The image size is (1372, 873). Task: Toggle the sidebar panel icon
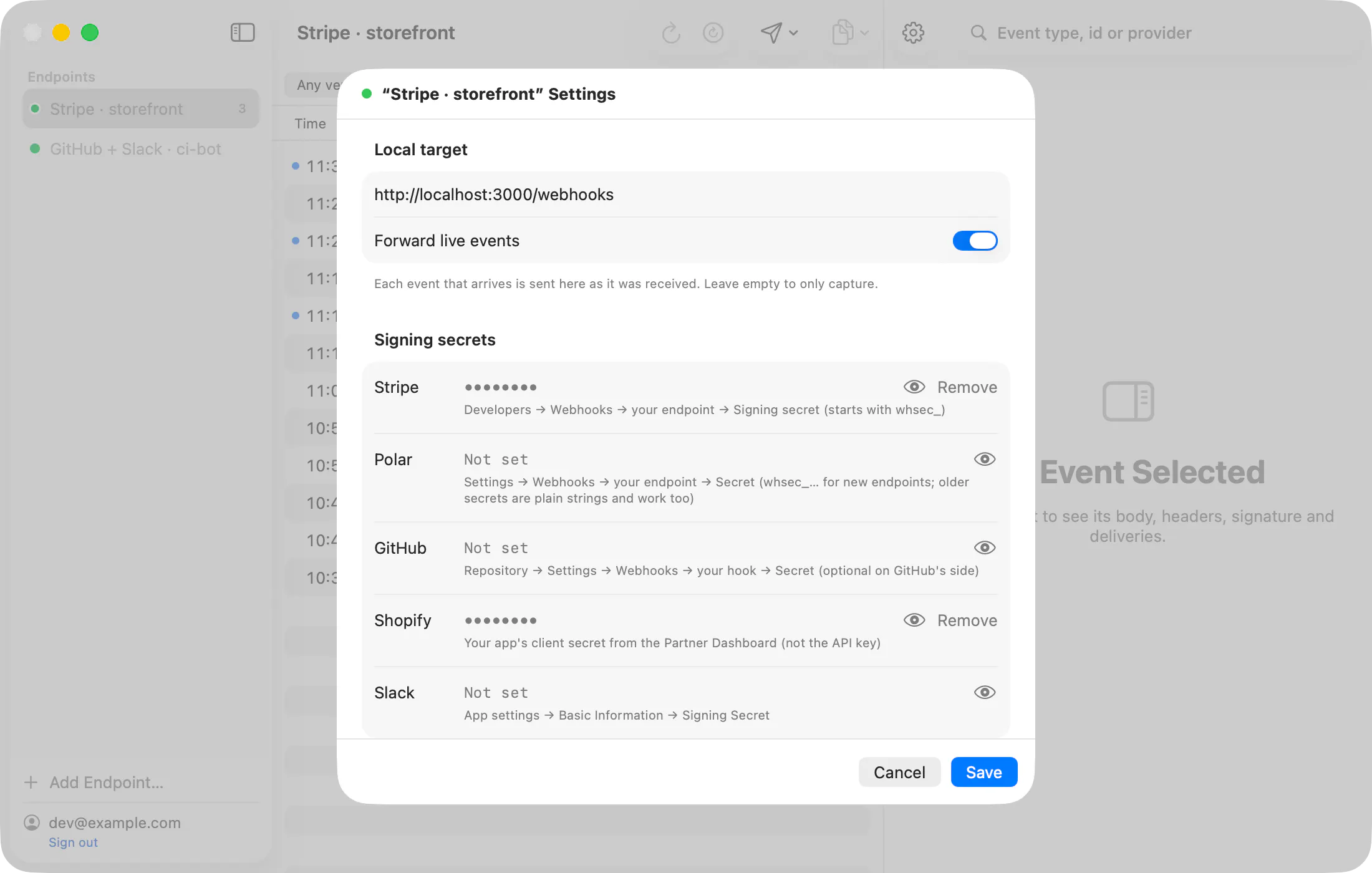click(243, 32)
